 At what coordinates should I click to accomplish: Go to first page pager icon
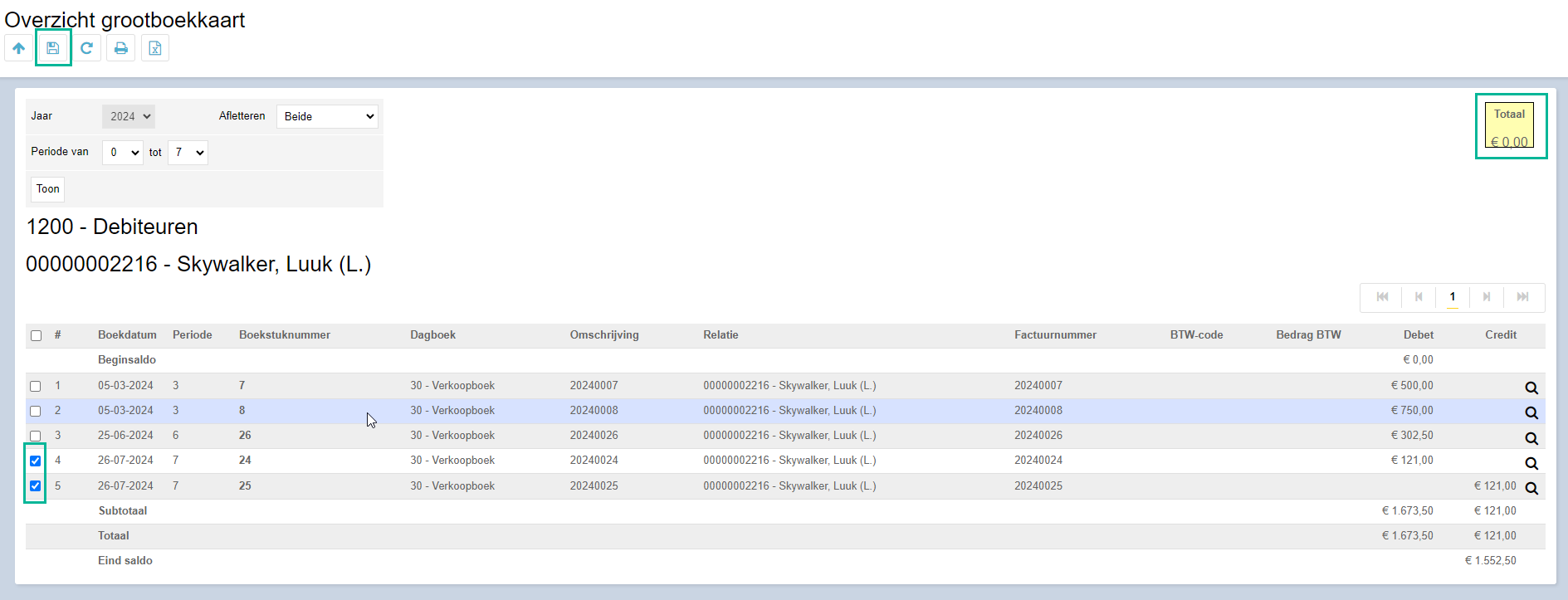point(1382,297)
